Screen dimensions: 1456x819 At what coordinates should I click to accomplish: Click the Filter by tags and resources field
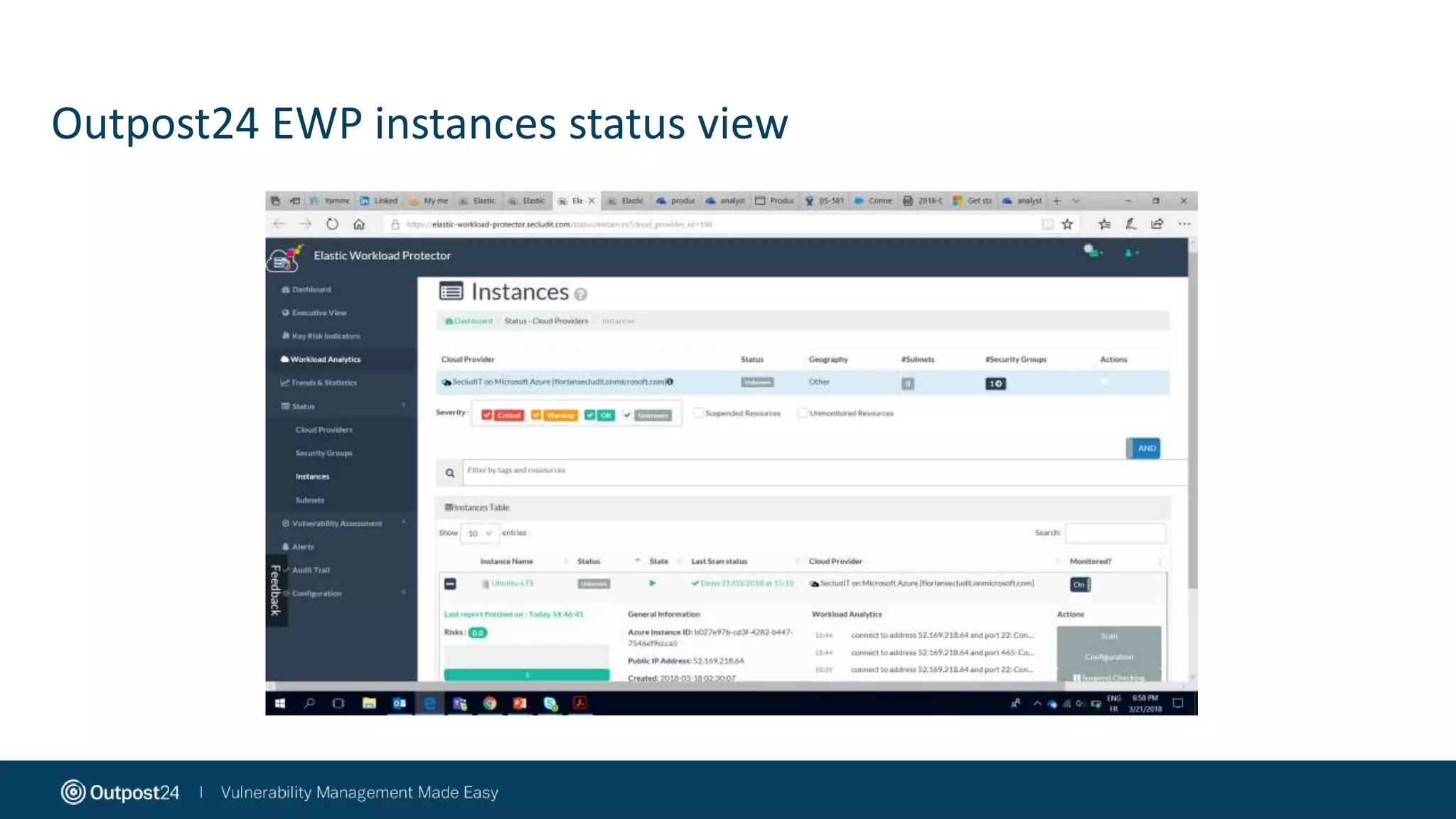pos(825,472)
